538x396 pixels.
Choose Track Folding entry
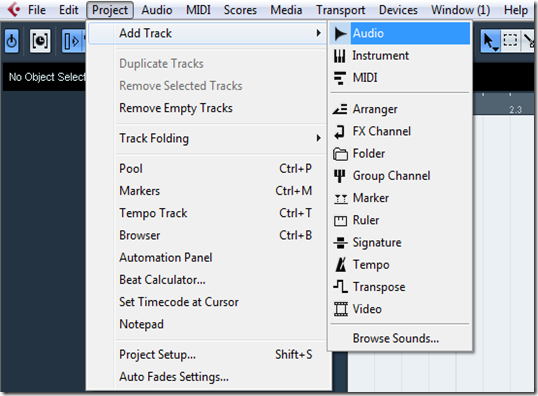coord(207,138)
